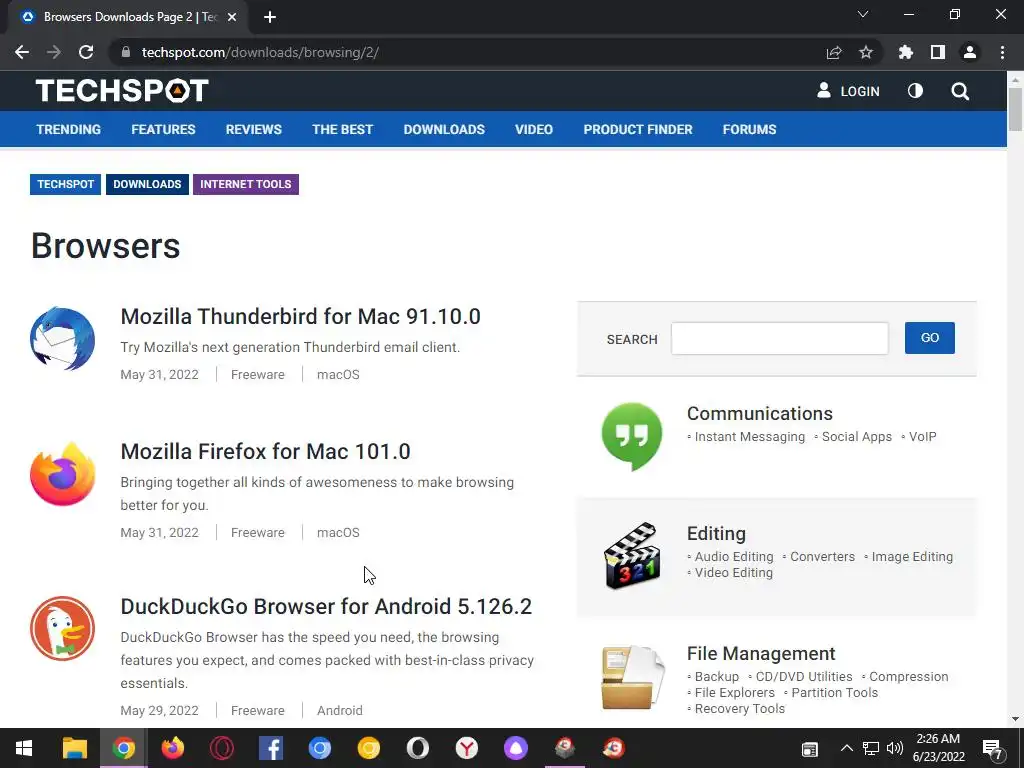Open the Editing category heading
This screenshot has width=1024, height=768.
pyautogui.click(x=716, y=534)
